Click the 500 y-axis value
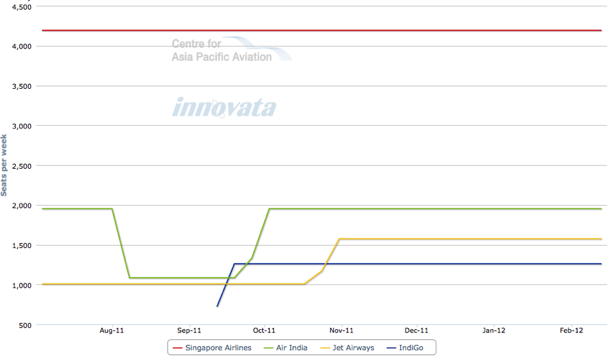 pyautogui.click(x=25, y=325)
